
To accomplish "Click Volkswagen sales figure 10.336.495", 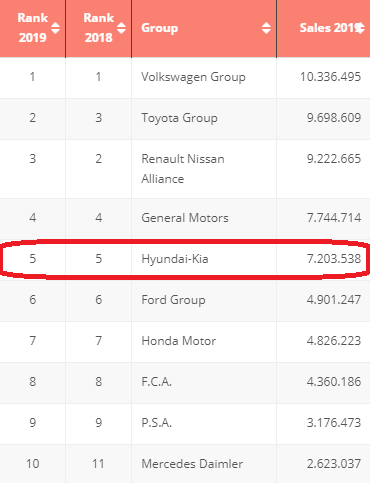I will (x=331, y=77).
